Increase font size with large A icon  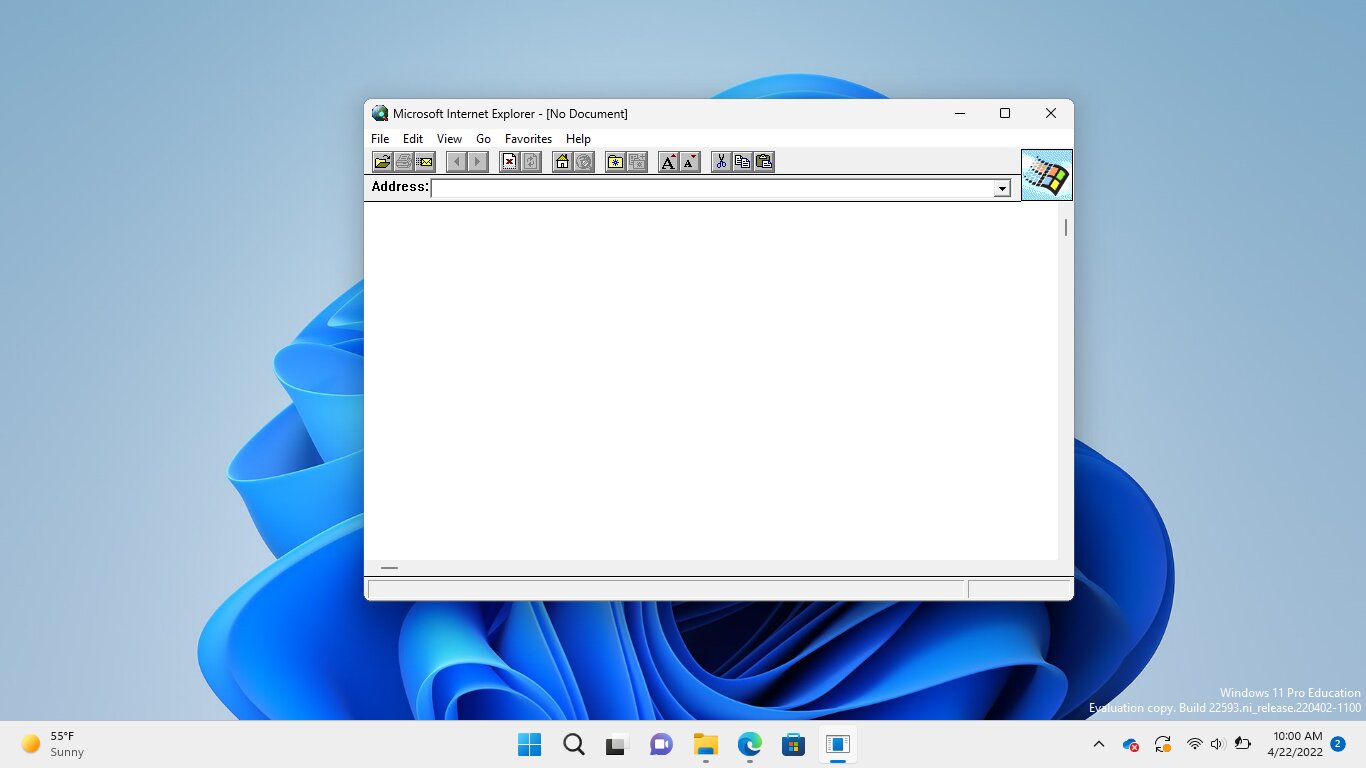[x=668, y=162]
